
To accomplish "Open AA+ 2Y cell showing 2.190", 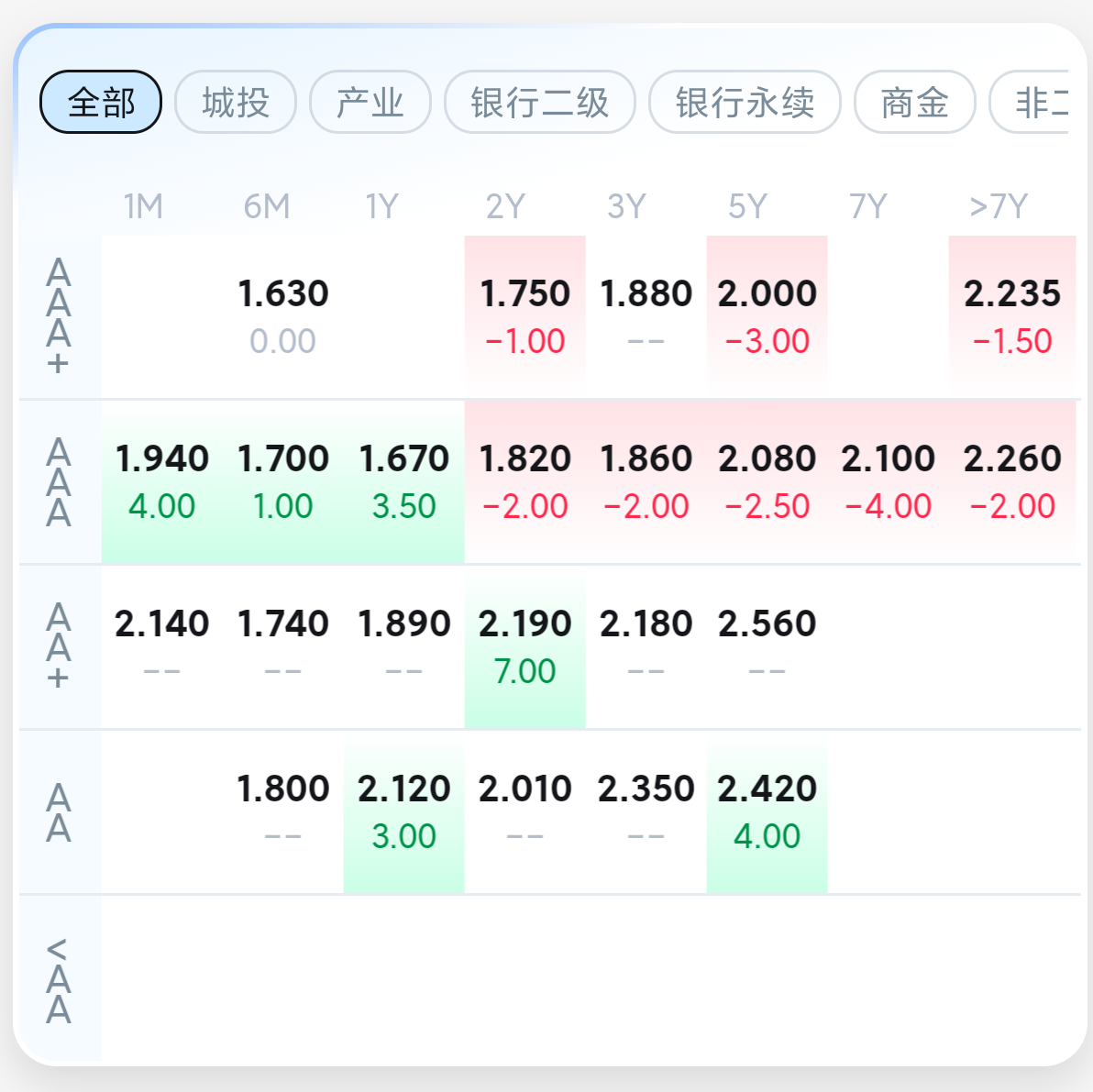I will pos(525,645).
